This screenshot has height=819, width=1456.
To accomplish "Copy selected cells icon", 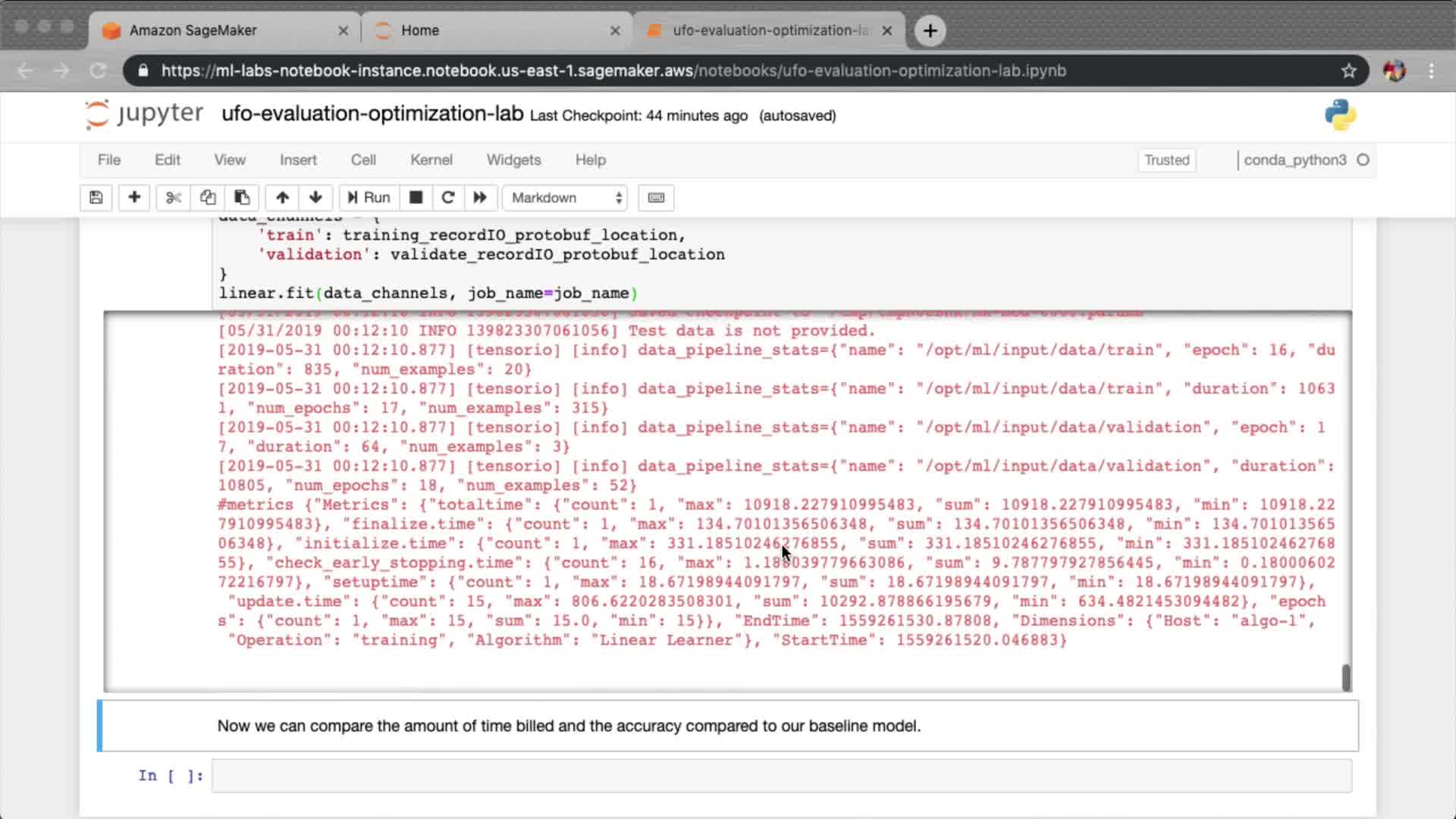I will tap(208, 198).
